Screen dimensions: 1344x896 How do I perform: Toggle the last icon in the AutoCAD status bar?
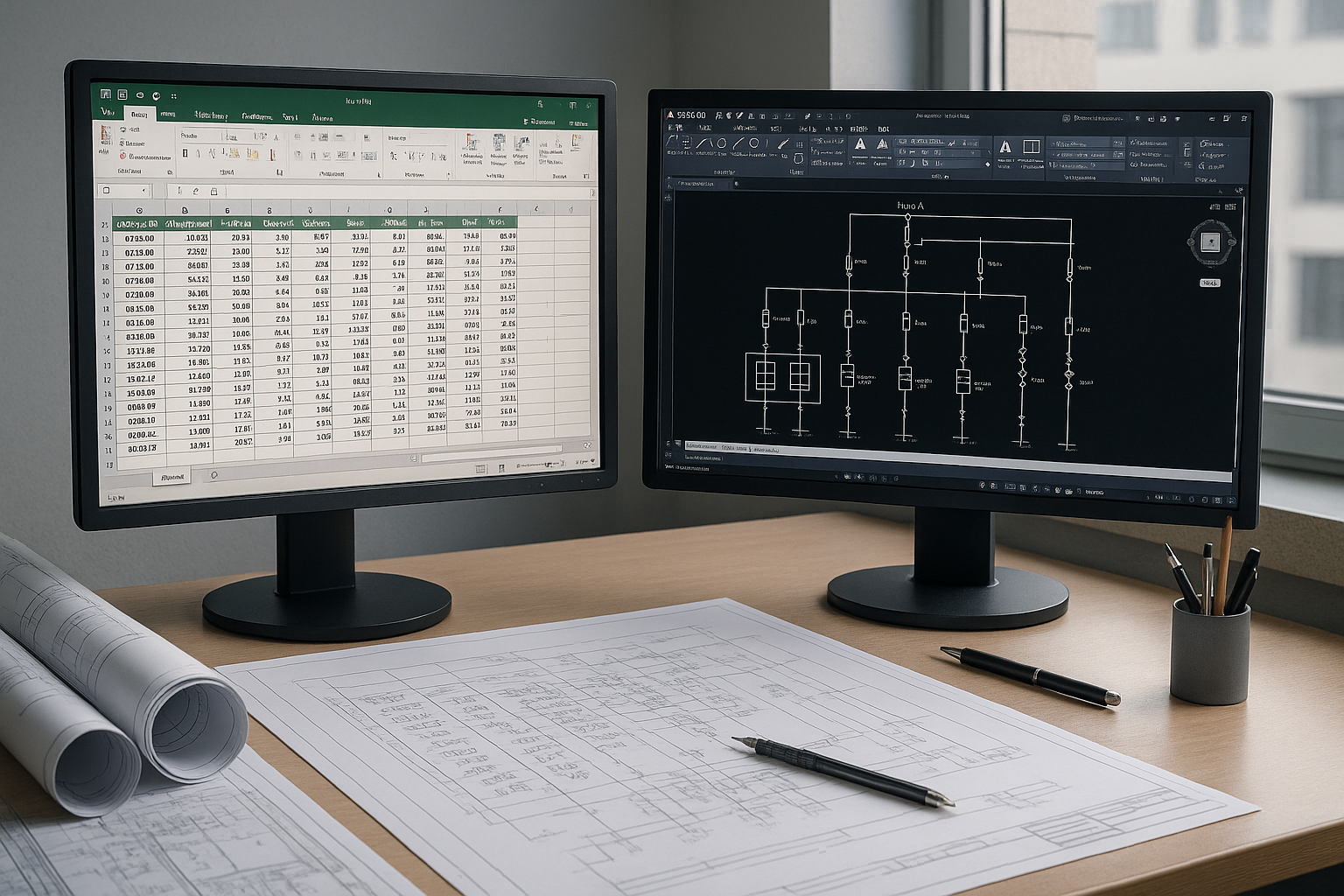tap(1231, 500)
